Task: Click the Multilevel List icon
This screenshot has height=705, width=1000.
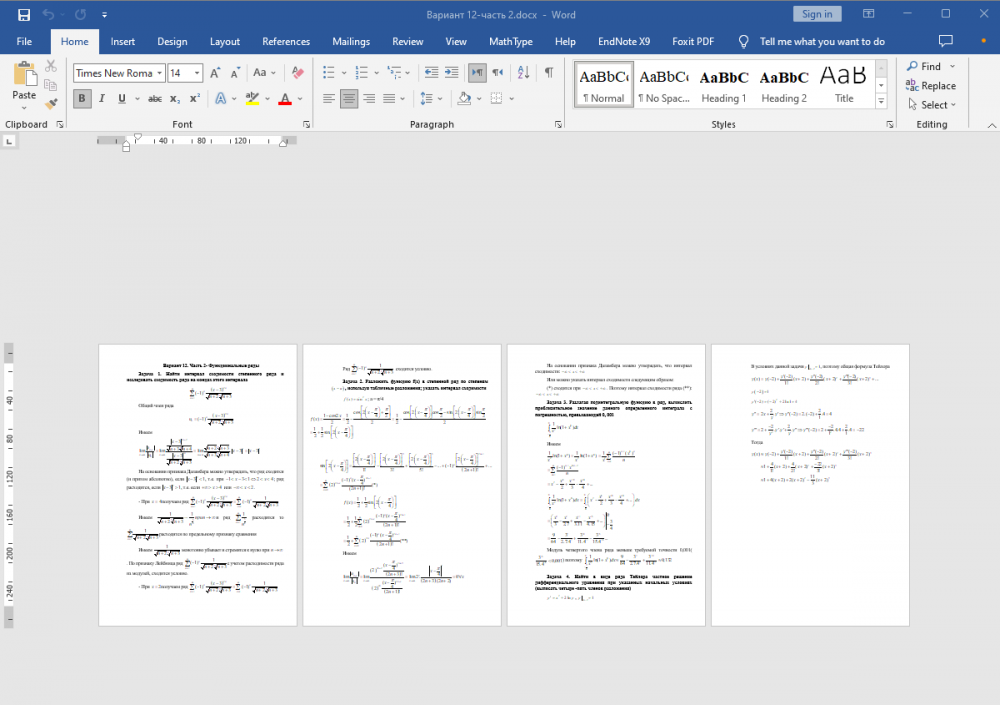Action: 395,72
